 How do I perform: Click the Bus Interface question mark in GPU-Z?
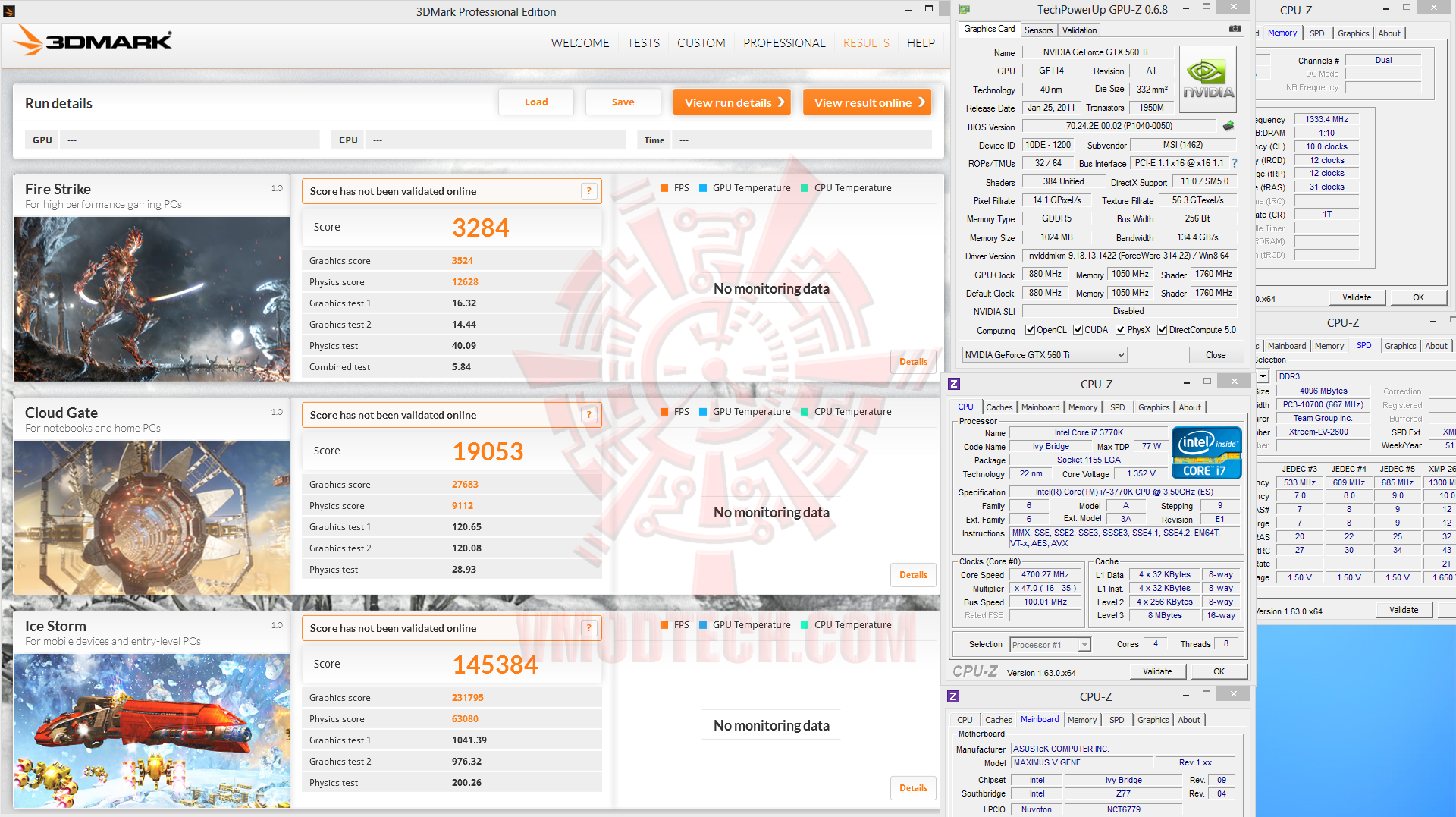tap(1235, 163)
